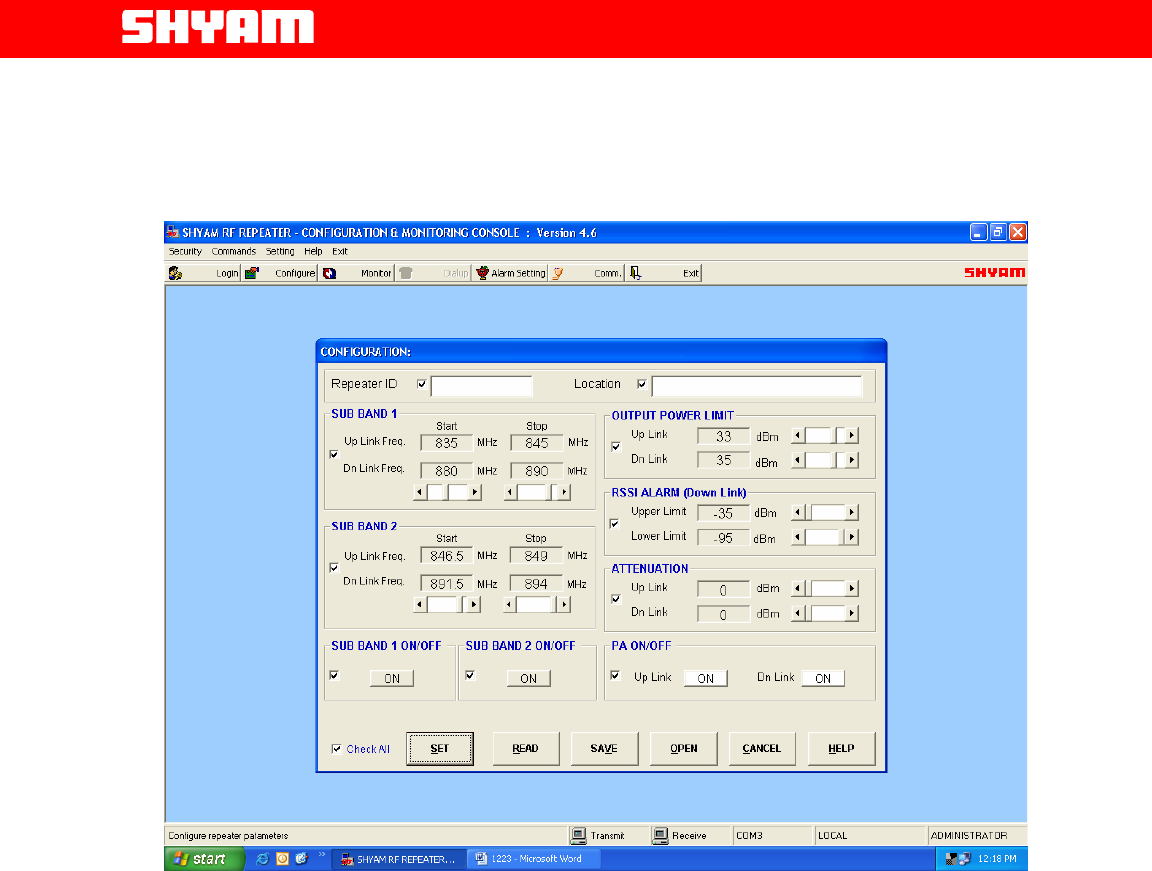This screenshot has height=871, width=1152.
Task: Toggle the Repeater ID checkbox
Action: coord(421,383)
